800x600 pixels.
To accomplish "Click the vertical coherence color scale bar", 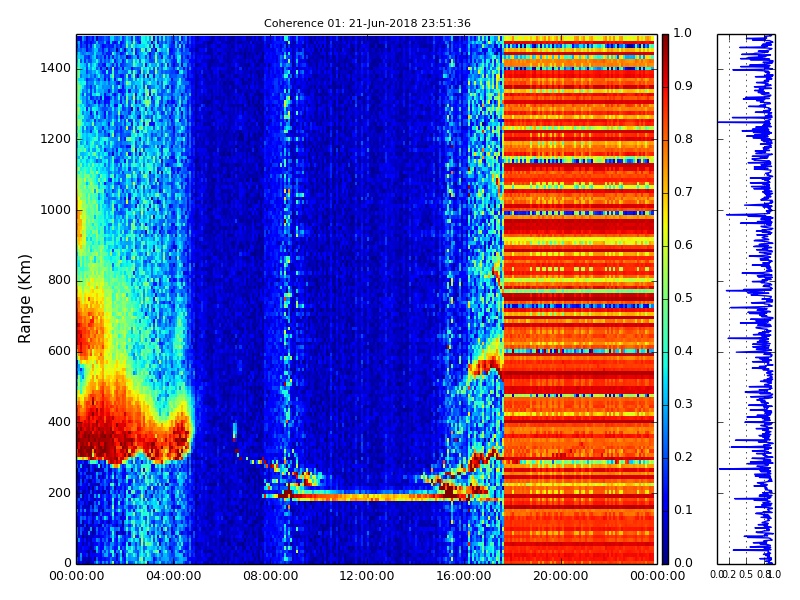I will (665, 299).
